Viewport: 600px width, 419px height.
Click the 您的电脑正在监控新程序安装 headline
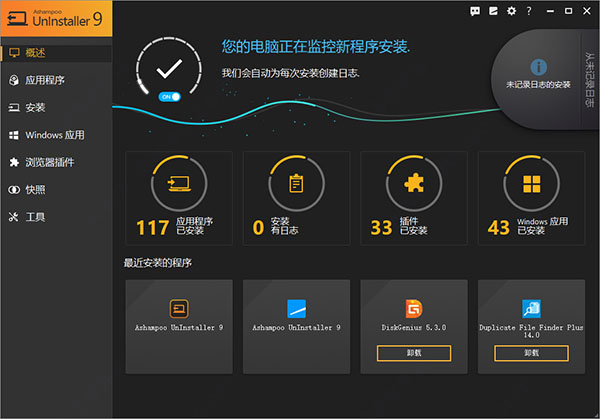pos(316,47)
